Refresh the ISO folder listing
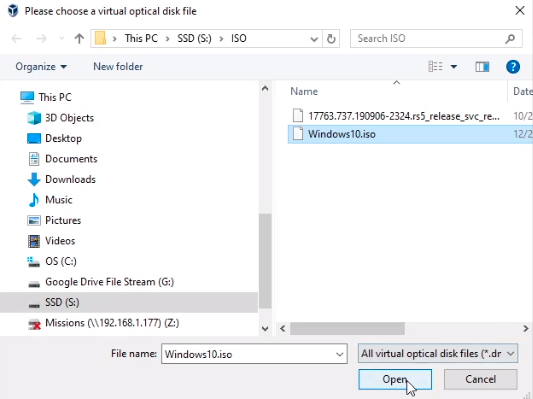Screen dimensions: 533x399 [x=331, y=38]
